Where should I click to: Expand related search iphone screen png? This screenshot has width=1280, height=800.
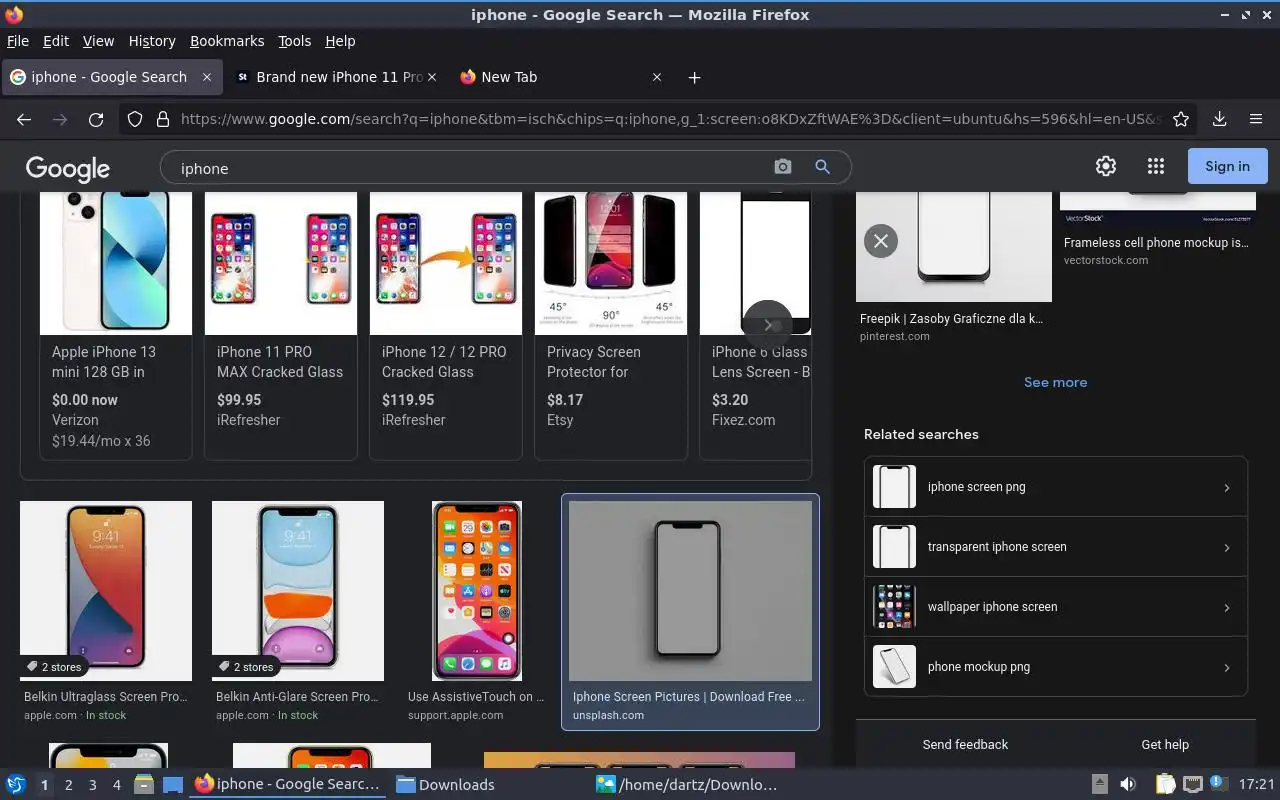(x=1055, y=487)
